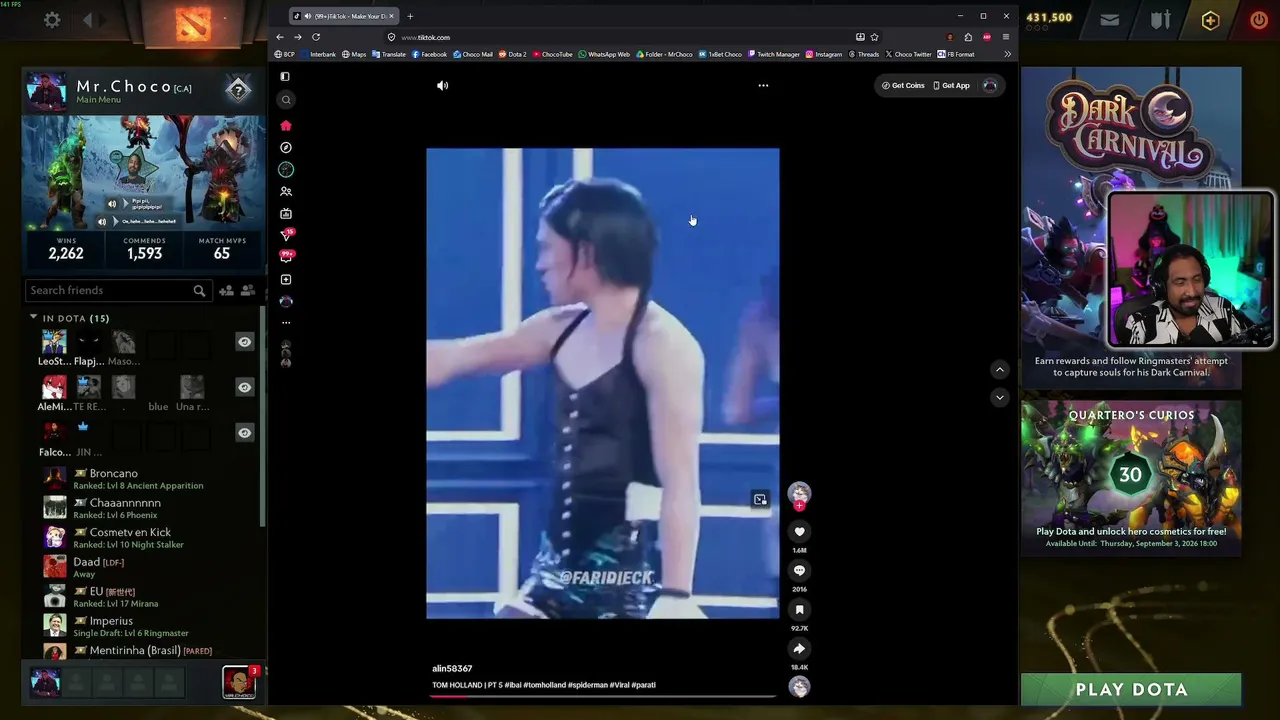Open the Twitch Manager bookmark
Screen dimensions: 1280x720
coord(773,54)
